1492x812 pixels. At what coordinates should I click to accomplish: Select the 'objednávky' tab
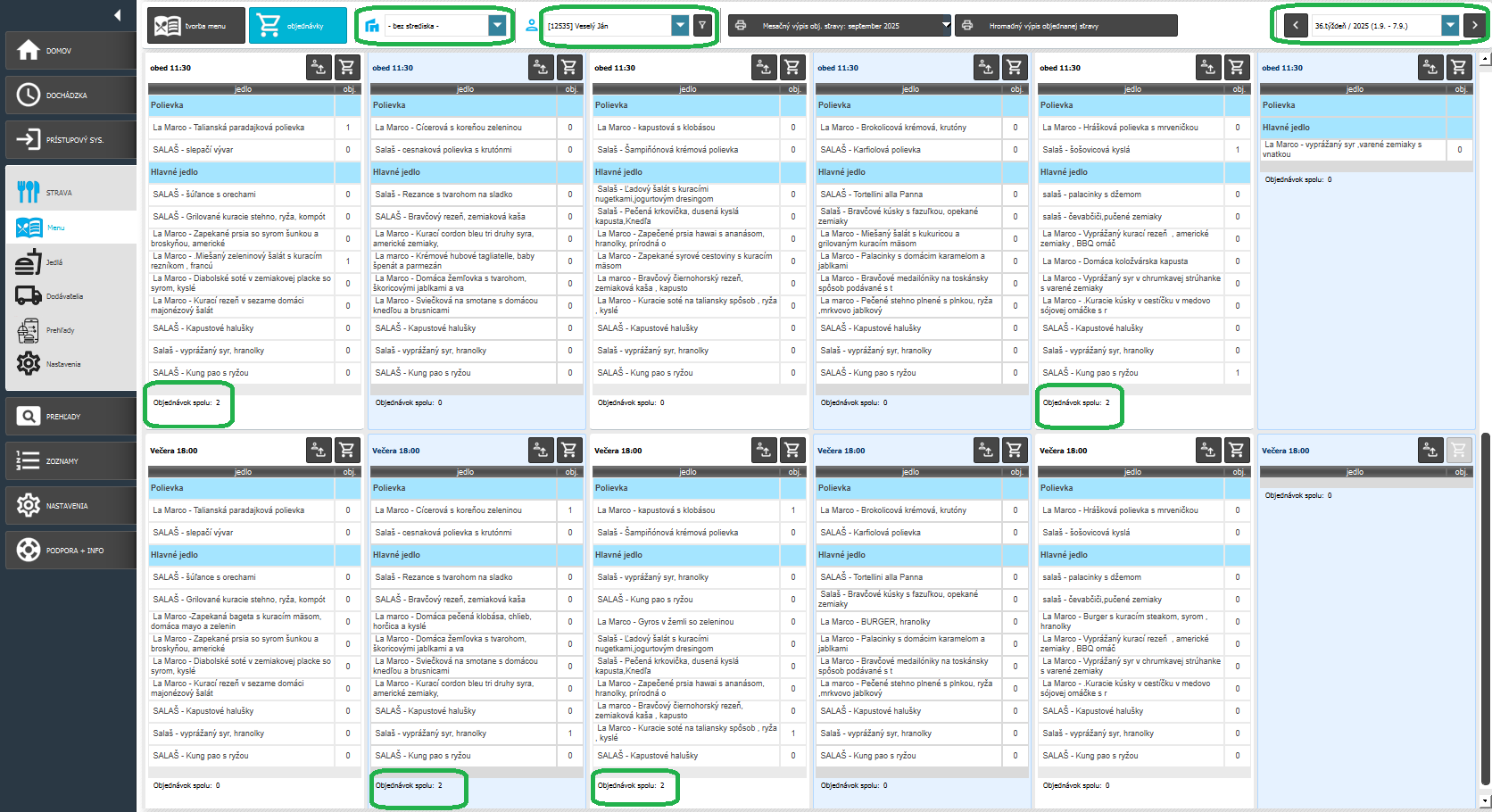[297, 26]
